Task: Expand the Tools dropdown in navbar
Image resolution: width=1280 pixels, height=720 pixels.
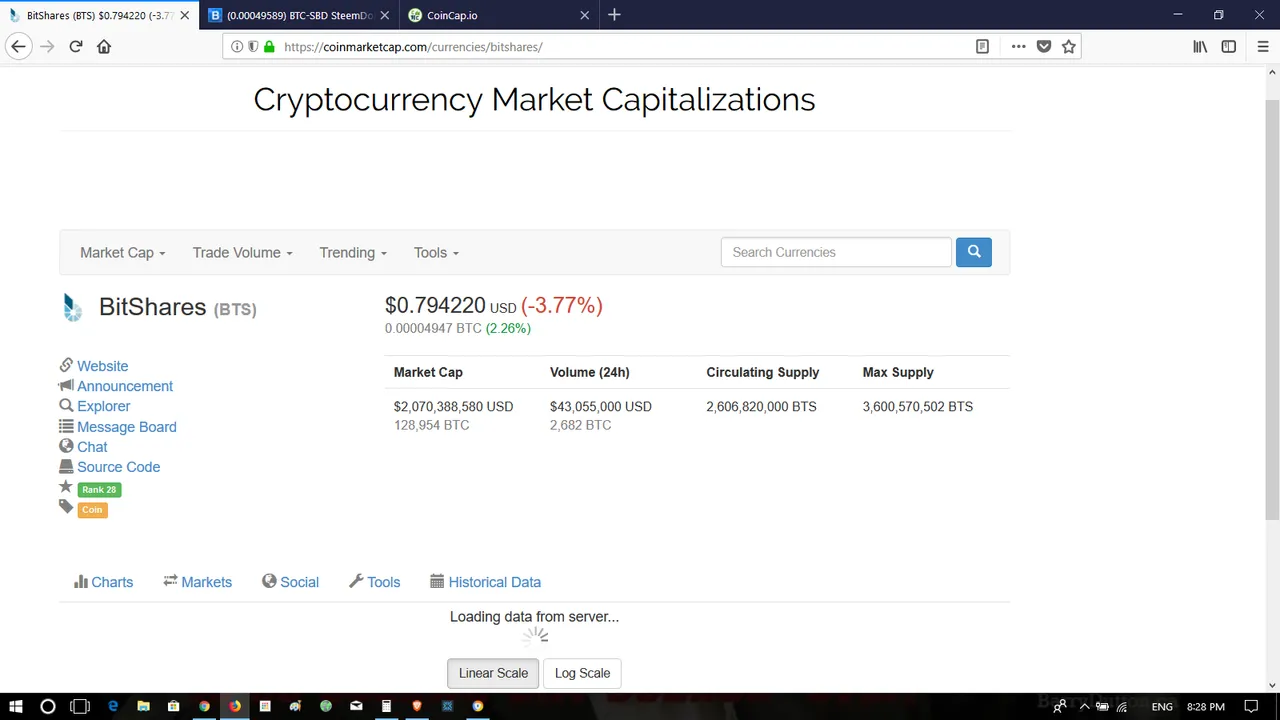Action: 436,253
